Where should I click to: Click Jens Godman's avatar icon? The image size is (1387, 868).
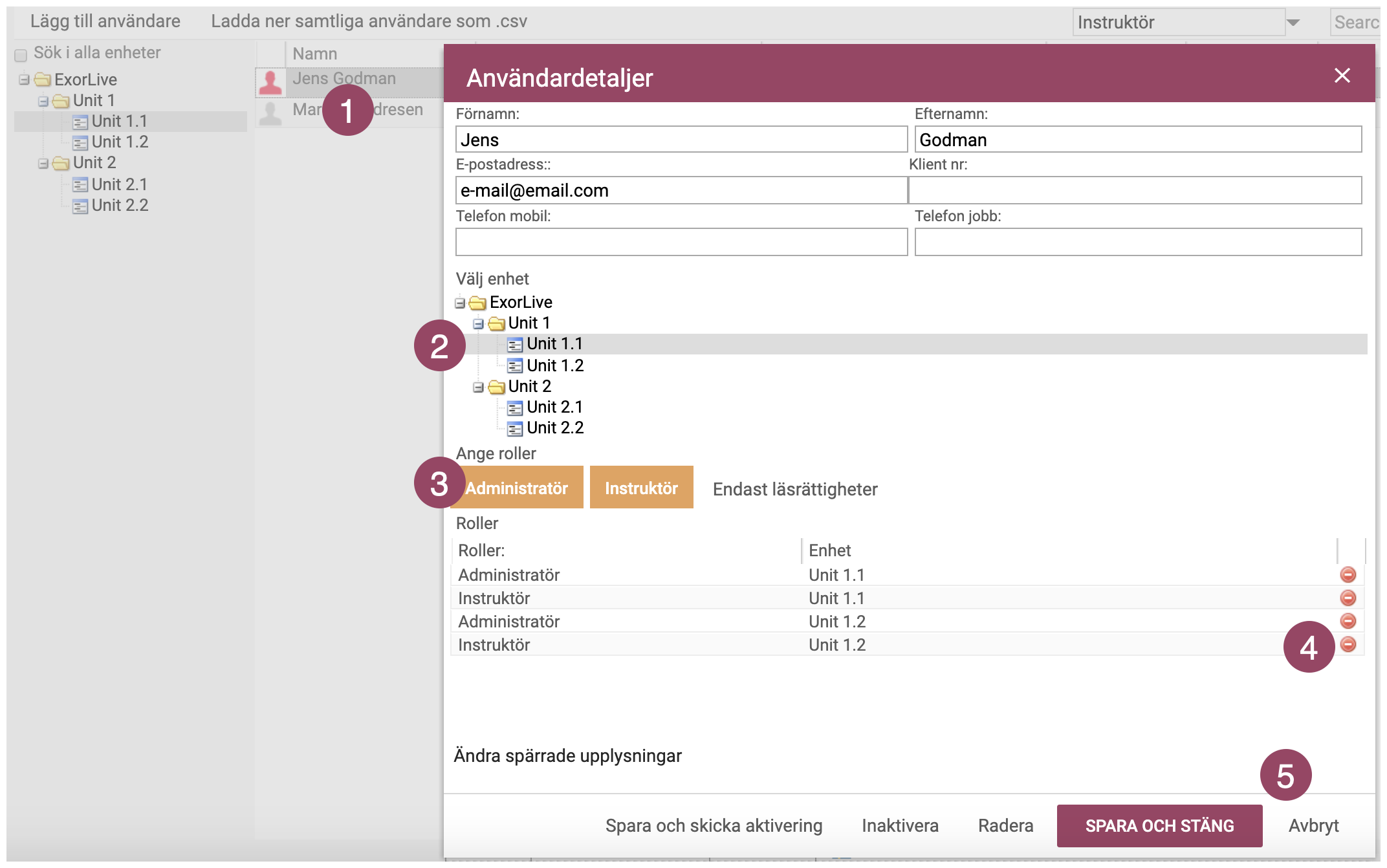pos(270,82)
